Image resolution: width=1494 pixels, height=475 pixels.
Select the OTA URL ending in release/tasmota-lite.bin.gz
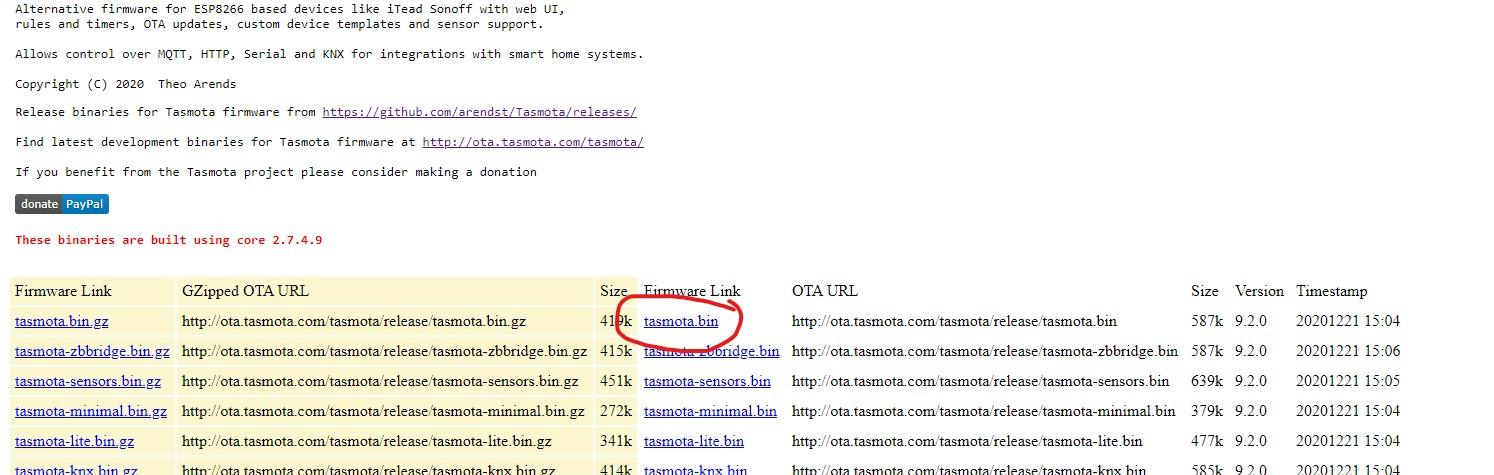[367, 441]
